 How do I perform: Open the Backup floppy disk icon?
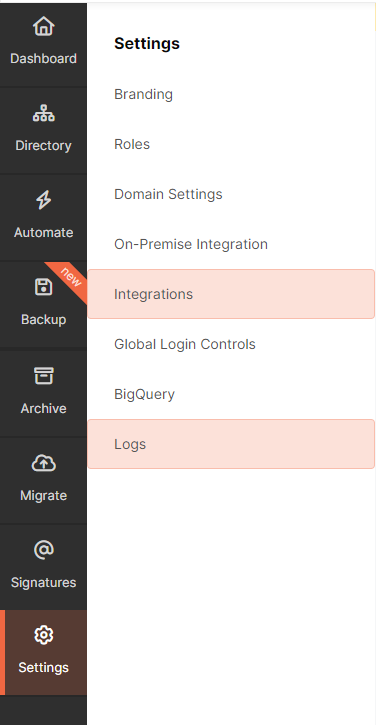tap(43, 287)
